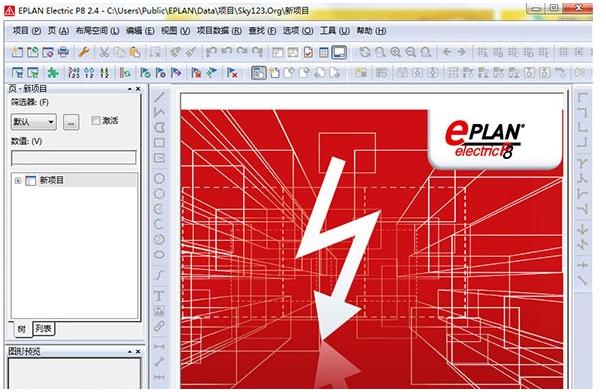Click the flag with red X icon
The height and width of the screenshot is (392, 606).
click(x=232, y=73)
